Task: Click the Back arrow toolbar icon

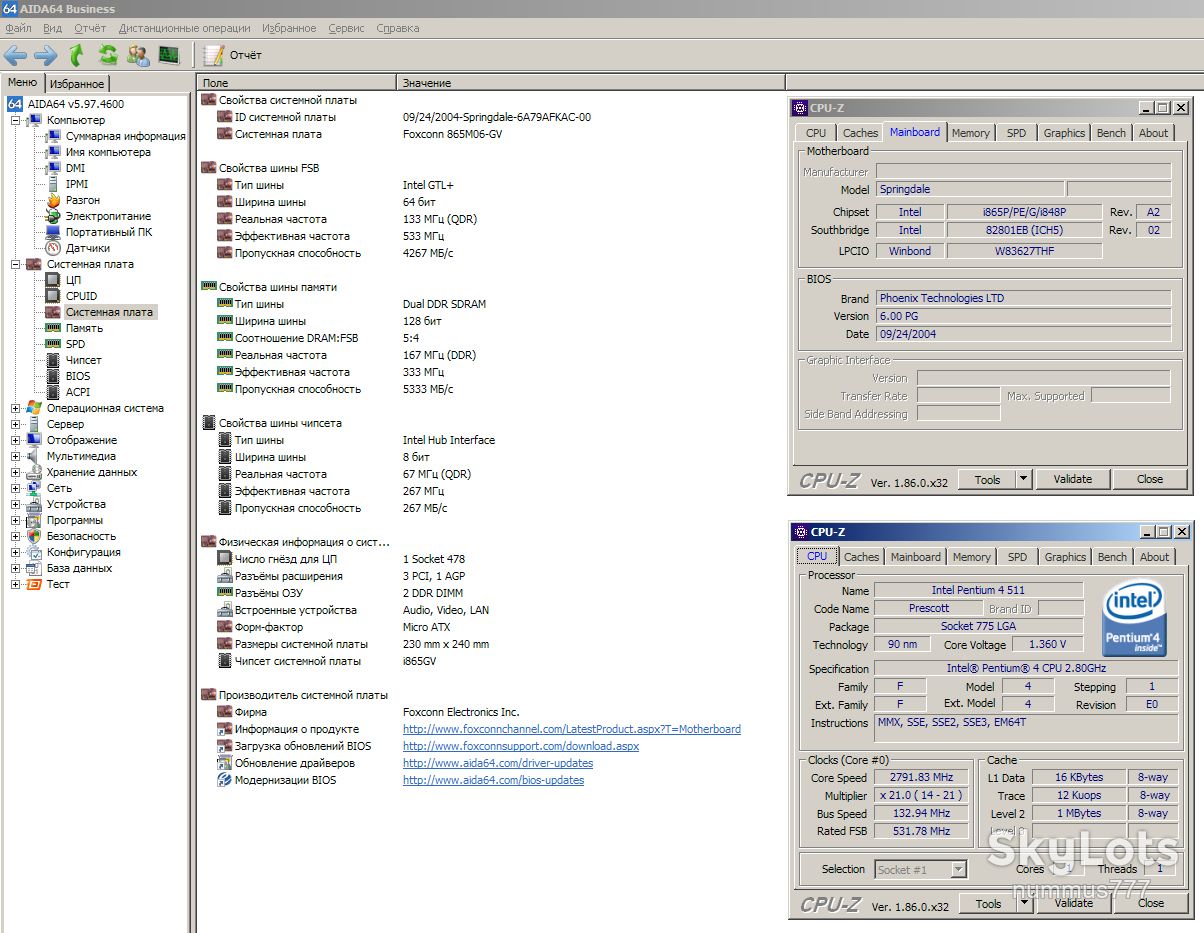Action: click(16, 55)
